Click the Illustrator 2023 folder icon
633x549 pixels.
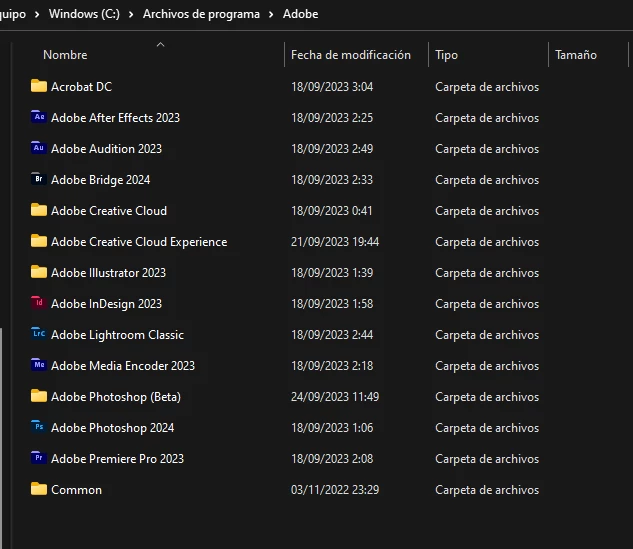(39, 272)
